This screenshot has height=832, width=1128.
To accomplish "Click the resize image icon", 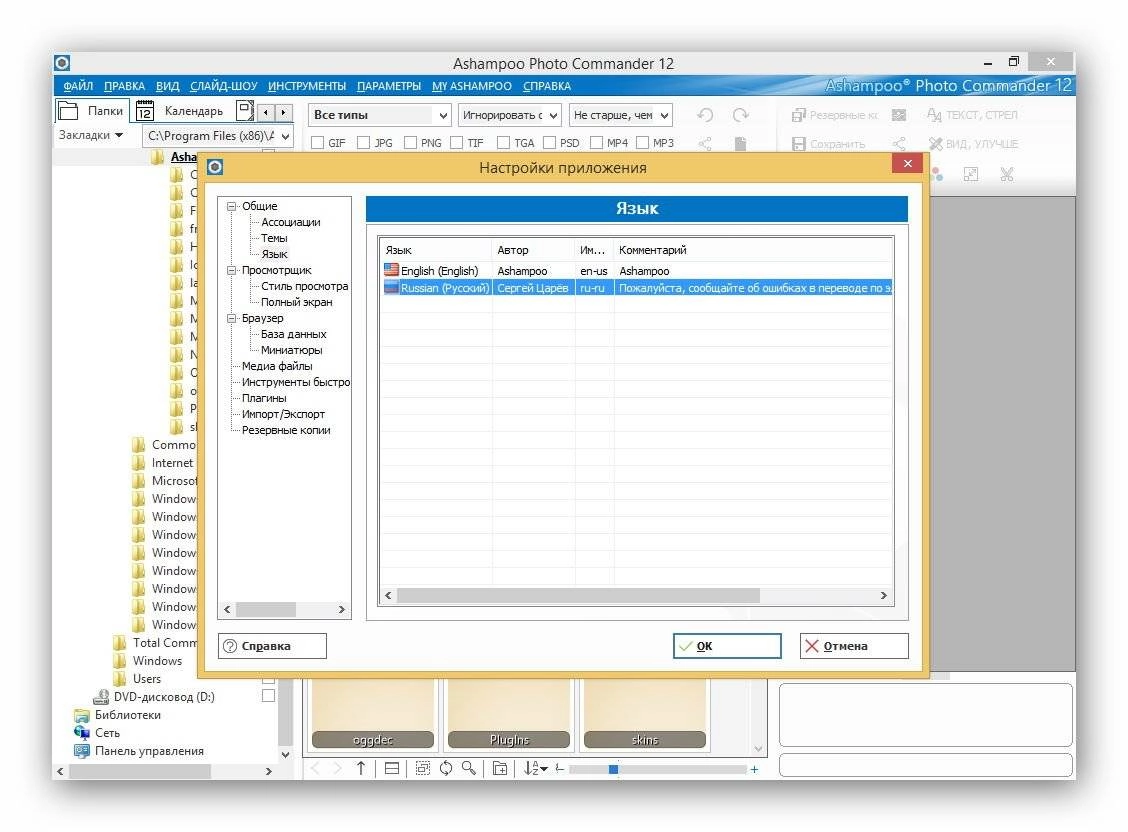I will [x=970, y=174].
